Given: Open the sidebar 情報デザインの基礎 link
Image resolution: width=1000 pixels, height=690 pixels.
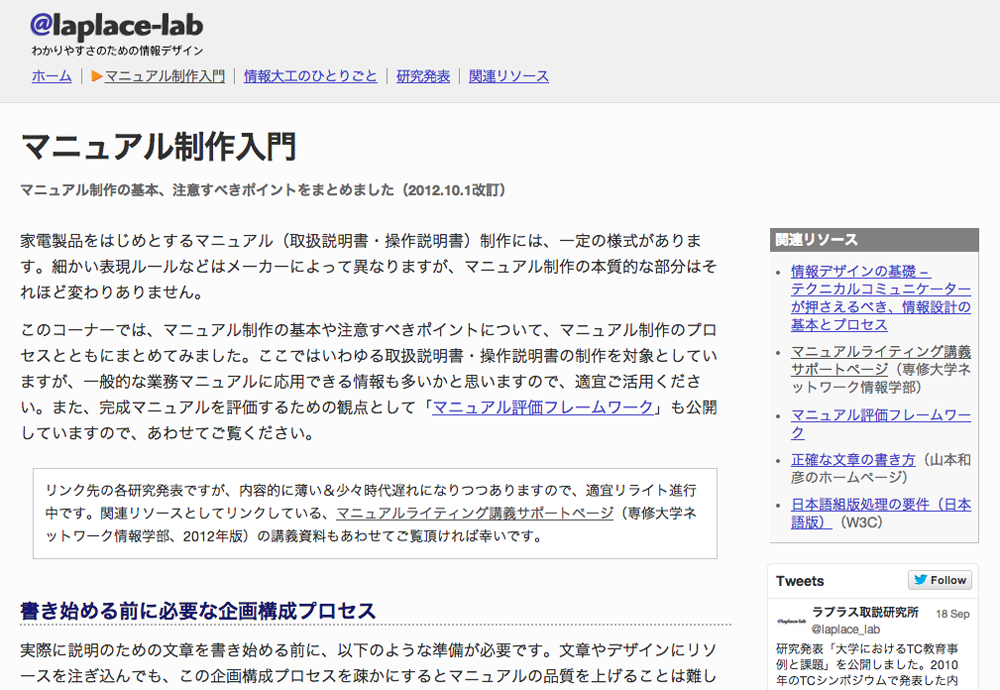Looking at the screenshot, I should pos(880,298).
